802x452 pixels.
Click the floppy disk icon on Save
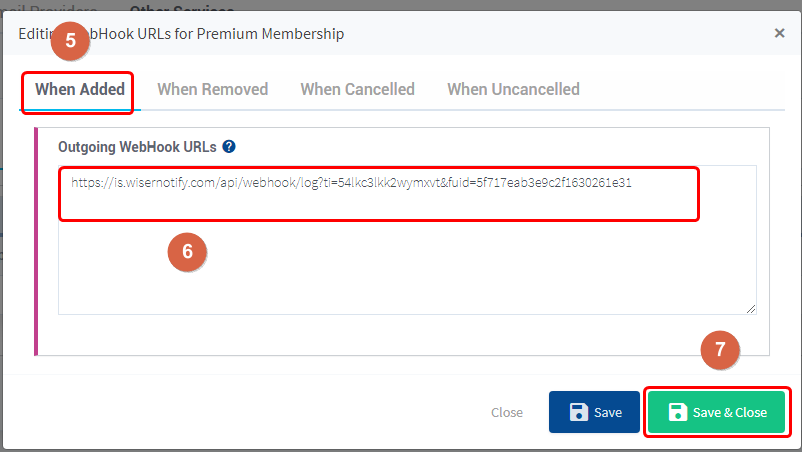(x=578, y=412)
